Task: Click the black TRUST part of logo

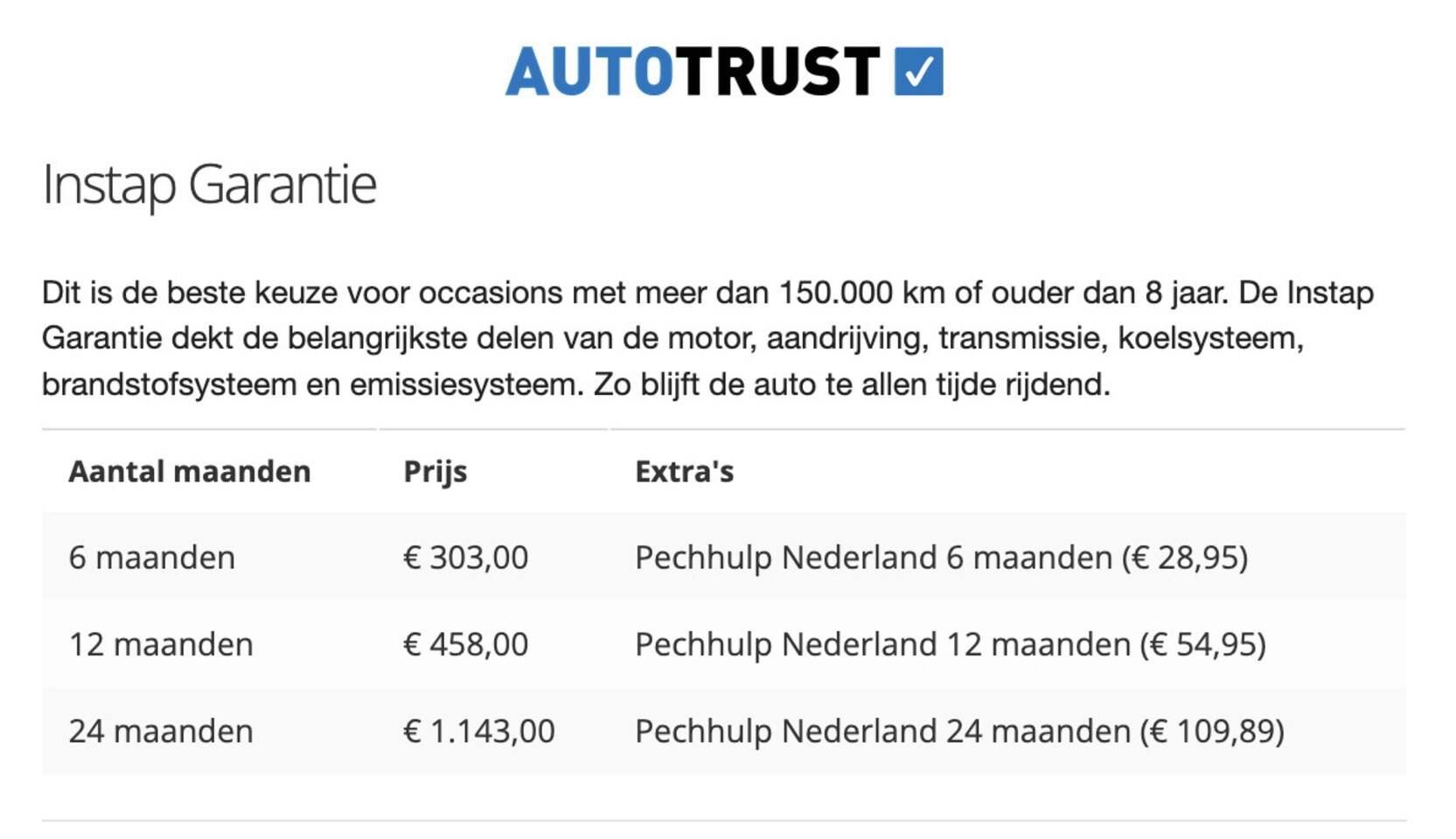Action: pyautogui.click(x=777, y=71)
